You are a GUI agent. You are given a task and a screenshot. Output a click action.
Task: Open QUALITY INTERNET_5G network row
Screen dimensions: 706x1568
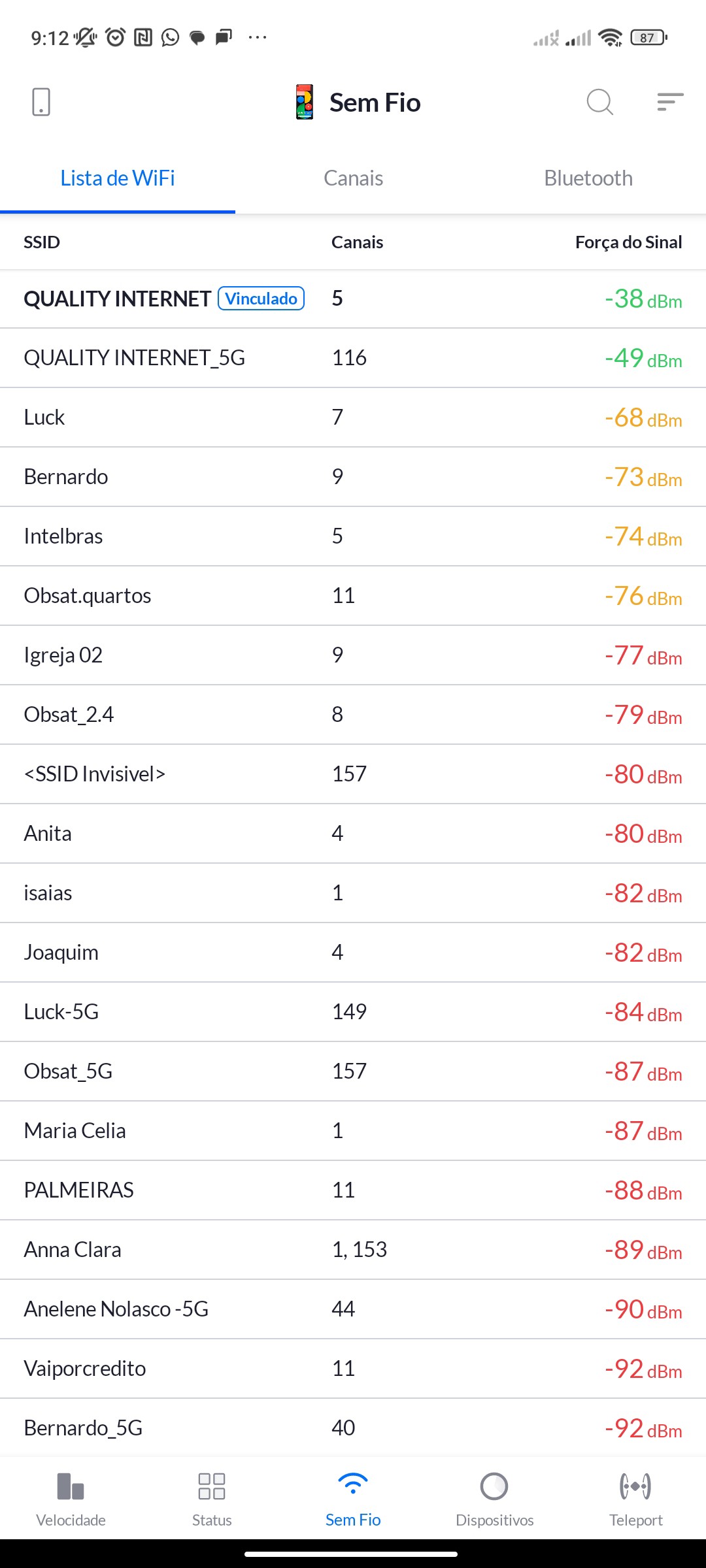353,358
